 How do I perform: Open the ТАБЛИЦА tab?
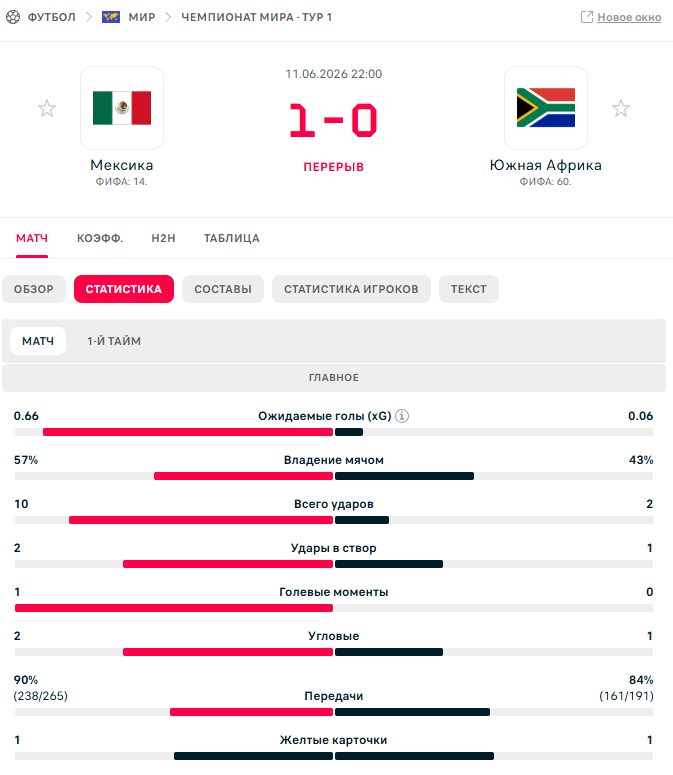[x=232, y=238]
